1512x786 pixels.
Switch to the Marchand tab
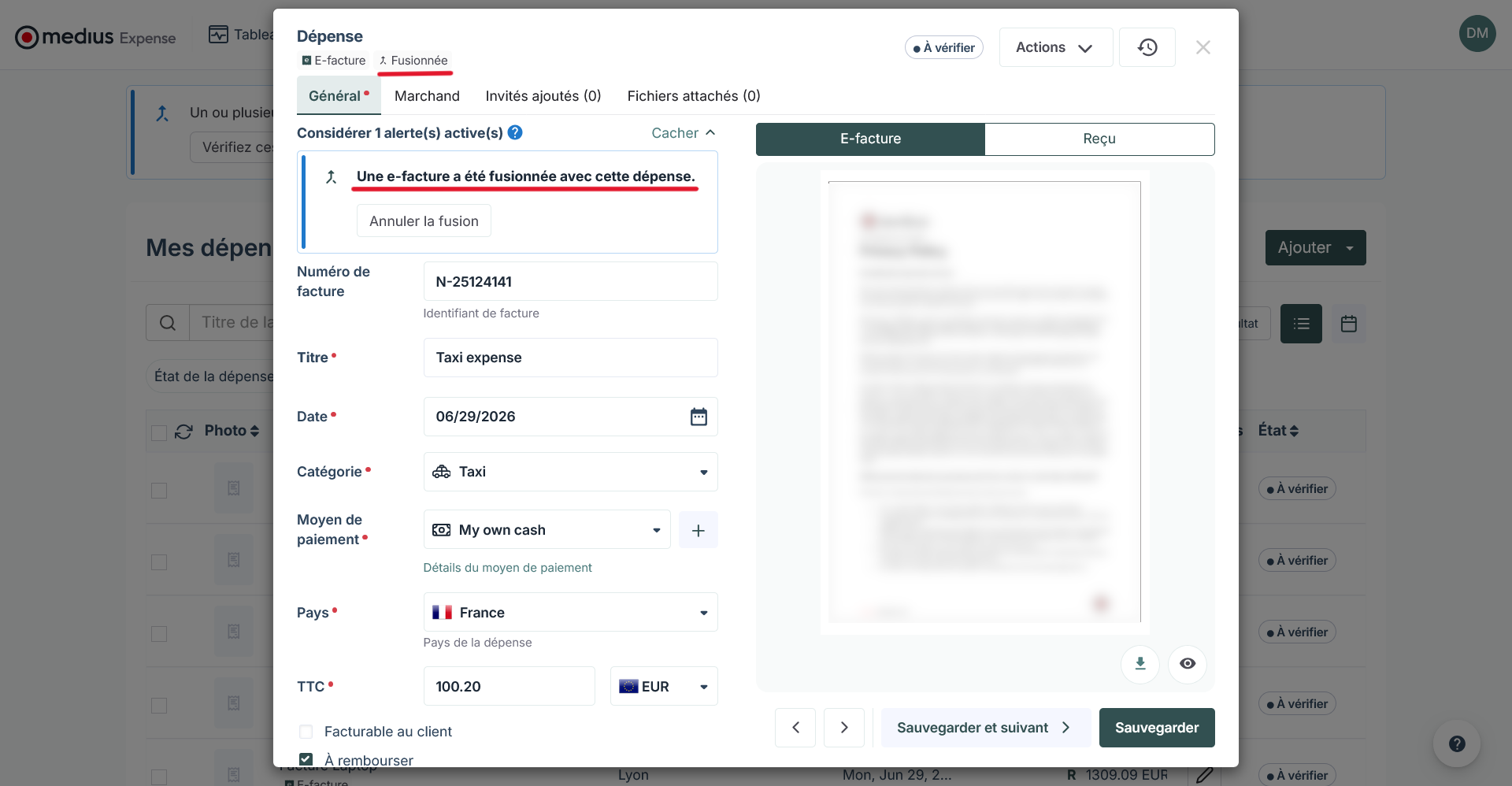coord(427,96)
